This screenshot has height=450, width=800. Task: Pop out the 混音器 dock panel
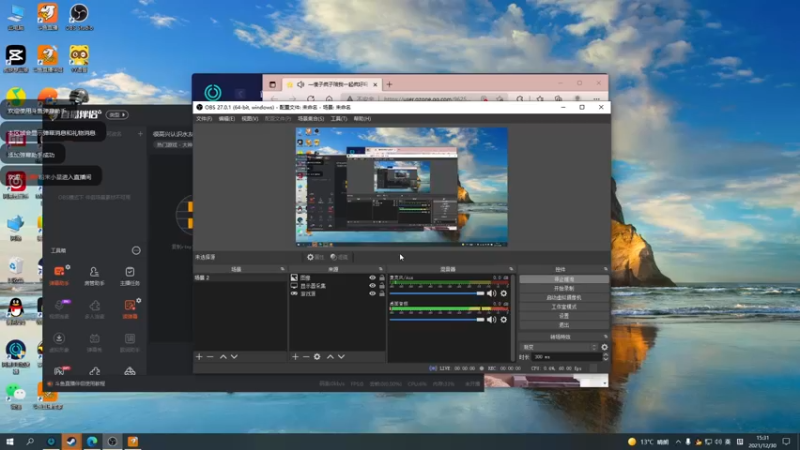point(511,269)
